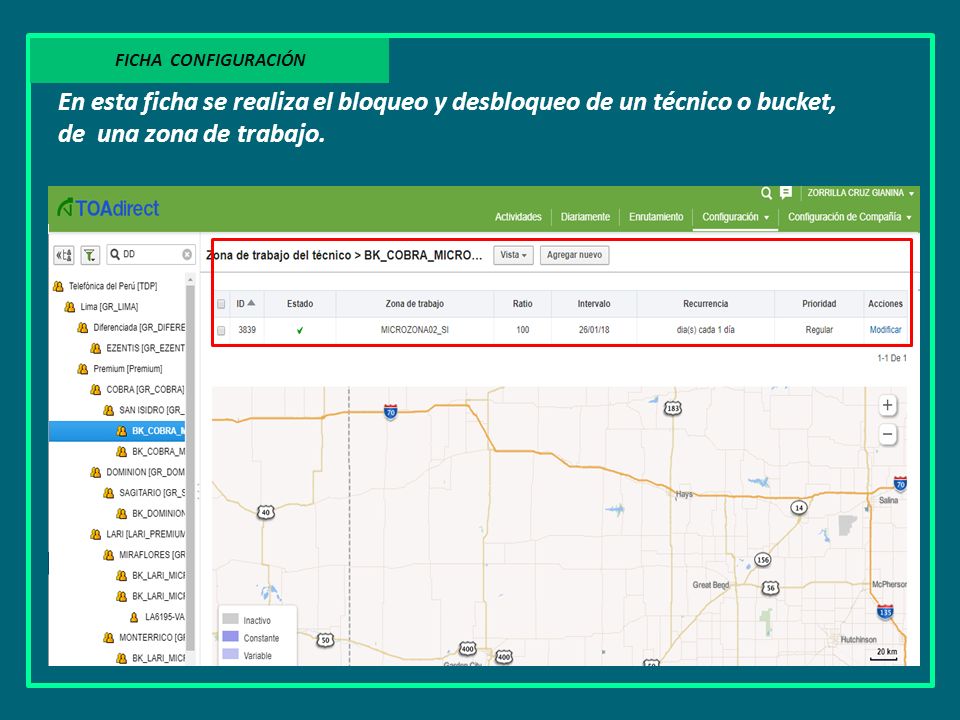Open user menu ZORRILLA CRUZ GIANINA
The height and width of the screenshot is (720, 960).
tap(861, 193)
